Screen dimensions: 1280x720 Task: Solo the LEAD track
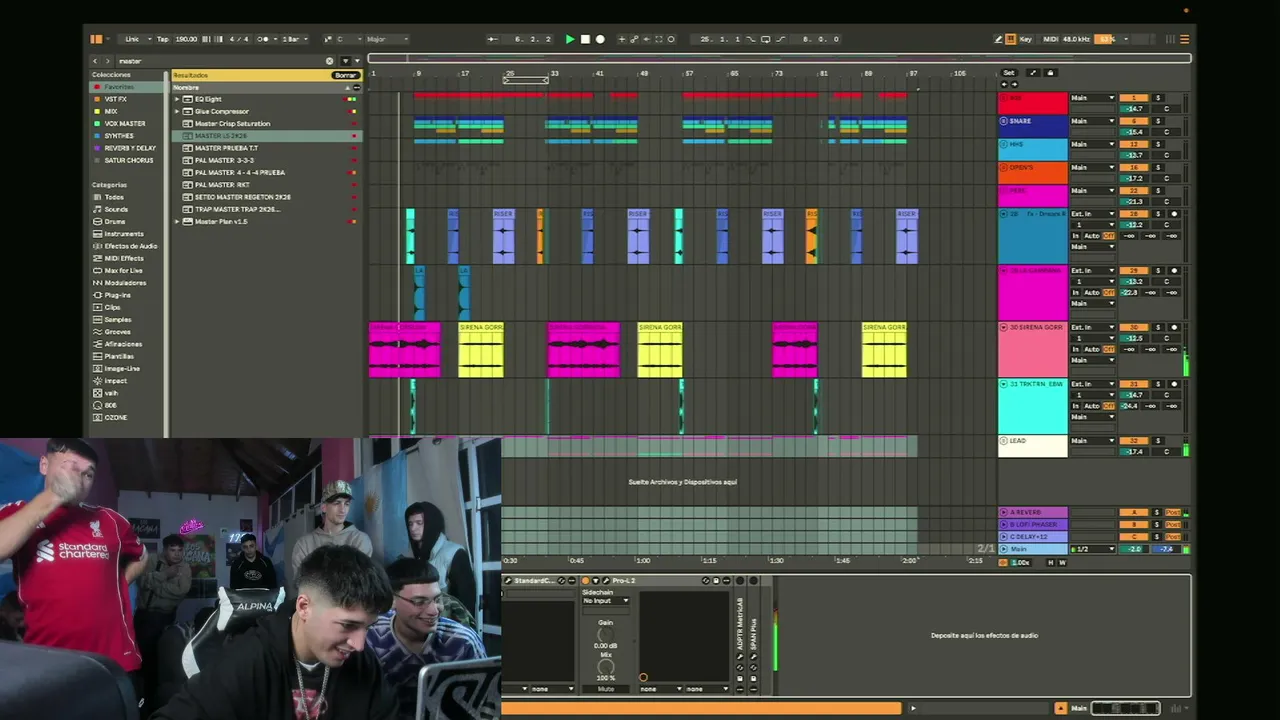point(1158,441)
